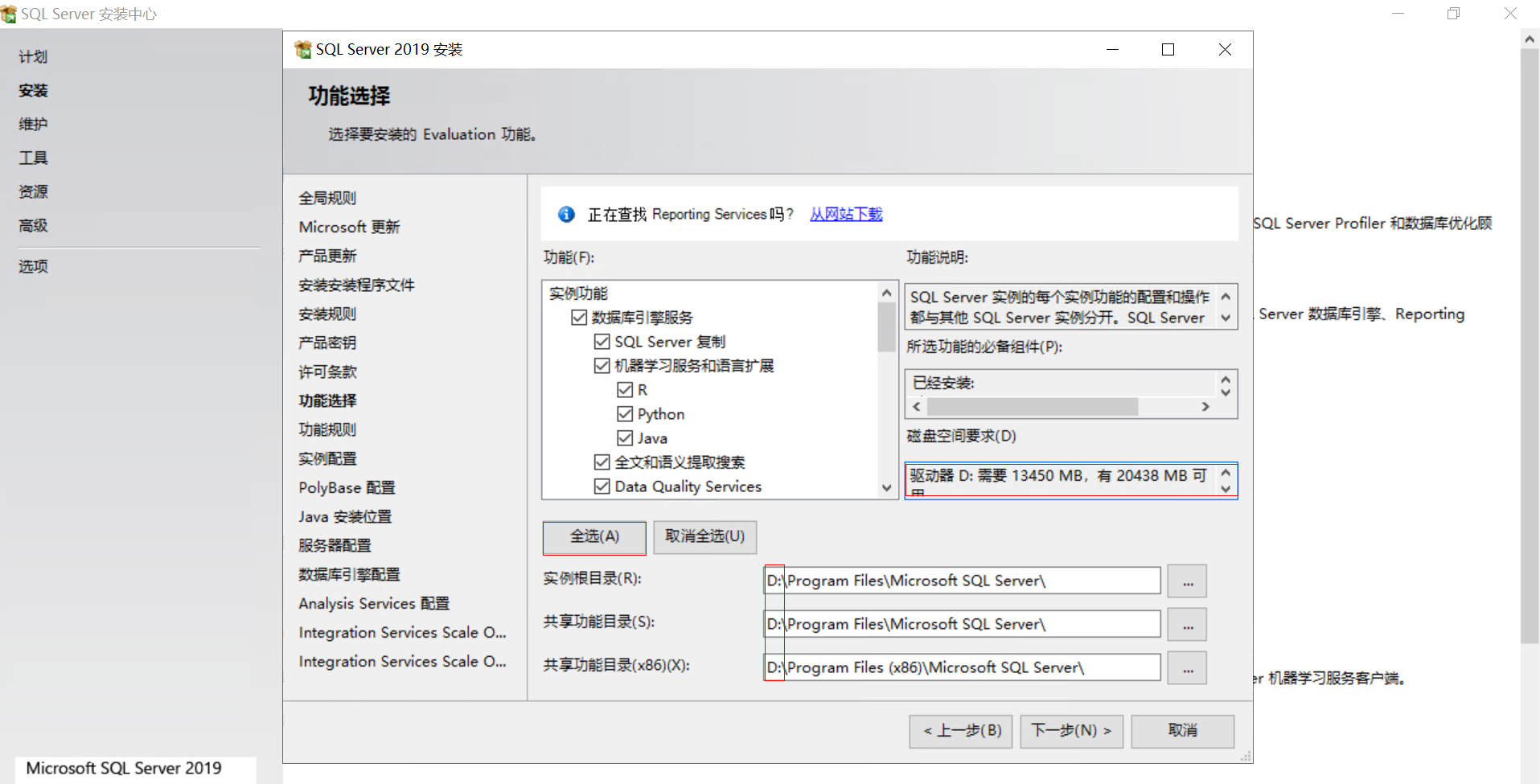Open 维护 in the 安装中心 sidebar
Image resolution: width=1540 pixels, height=784 pixels.
click(x=33, y=125)
